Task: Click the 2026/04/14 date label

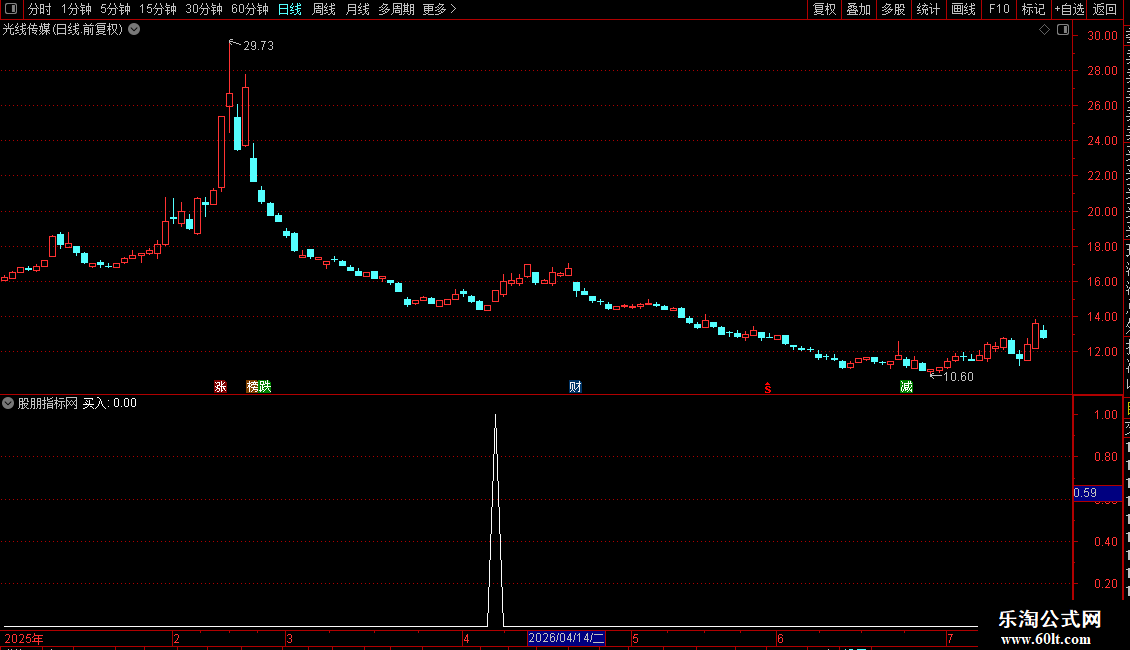Action: [566, 638]
